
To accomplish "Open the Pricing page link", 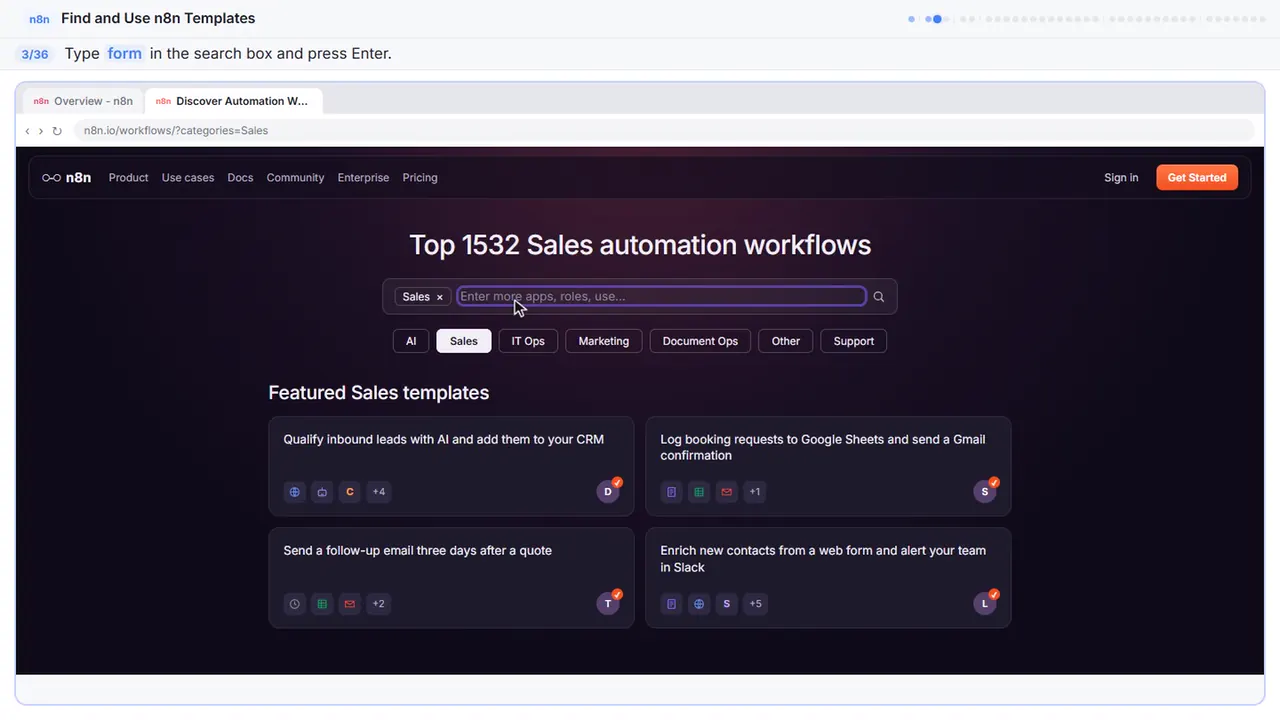I will (420, 178).
